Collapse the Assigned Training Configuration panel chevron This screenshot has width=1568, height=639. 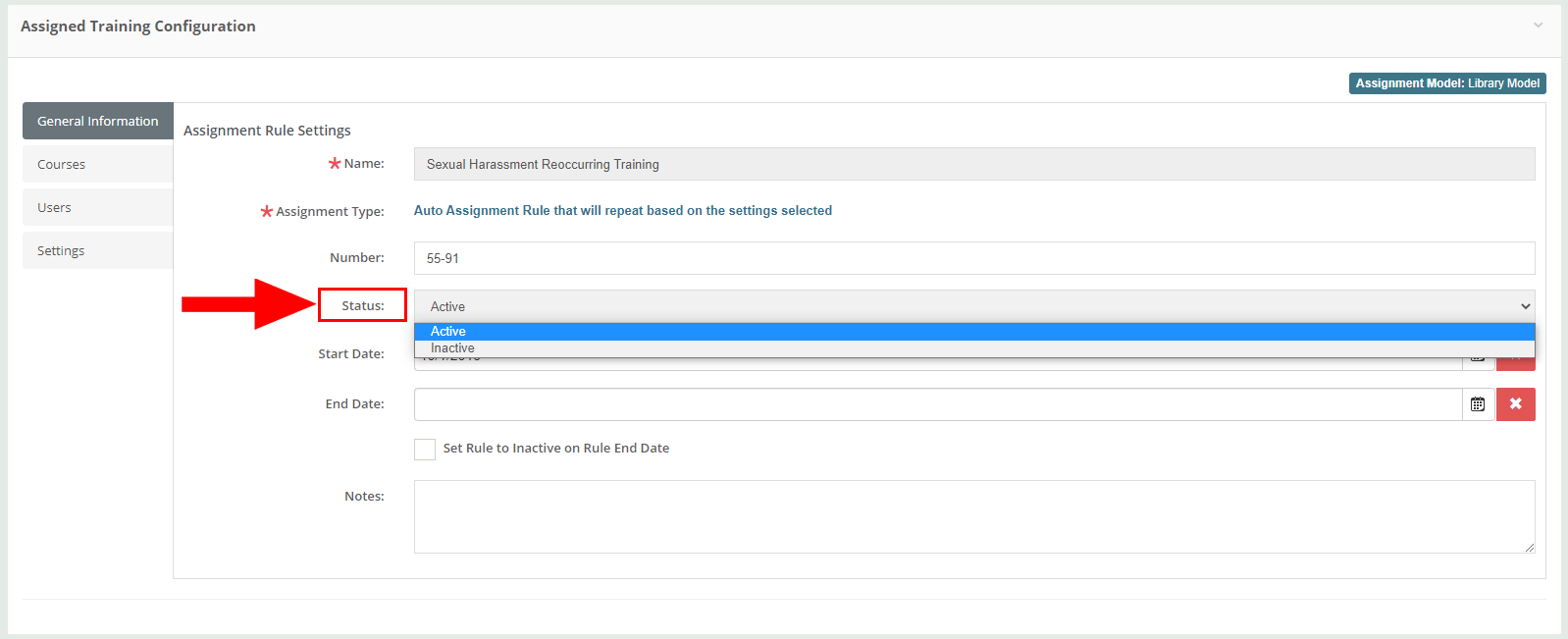point(1539,26)
